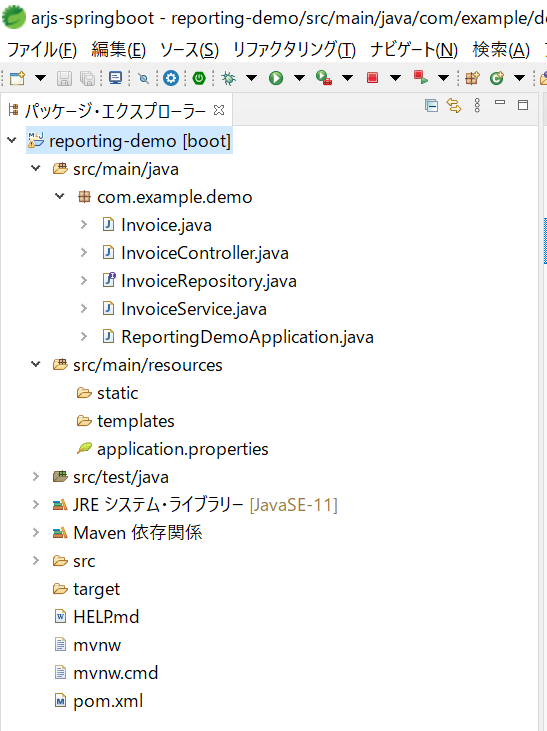Click the New wizard icon in toolbar
The image size is (547, 731).
pos(18,78)
